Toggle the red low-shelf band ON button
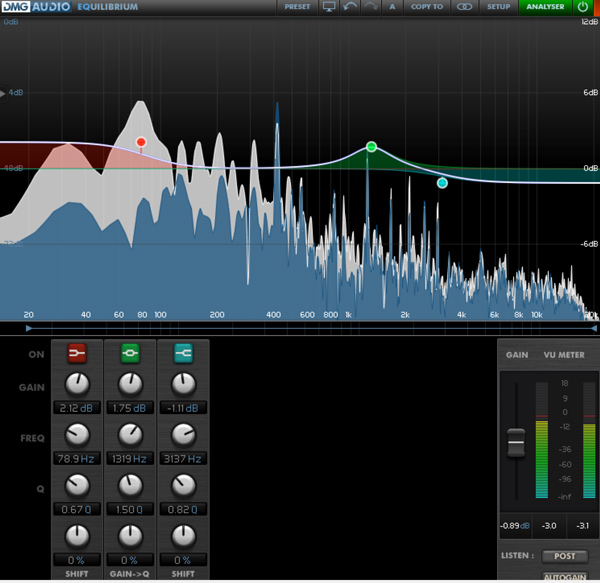Screen dimensions: 600x583 click(x=77, y=353)
